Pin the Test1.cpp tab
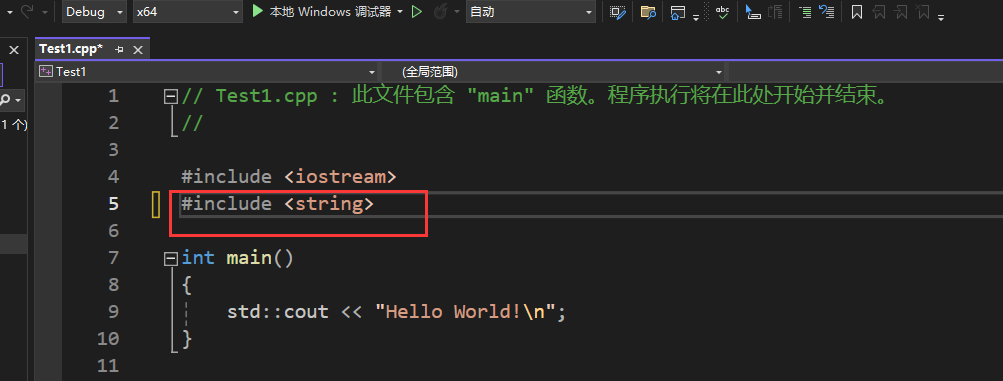The width and height of the screenshot is (1003, 381). (x=119, y=49)
